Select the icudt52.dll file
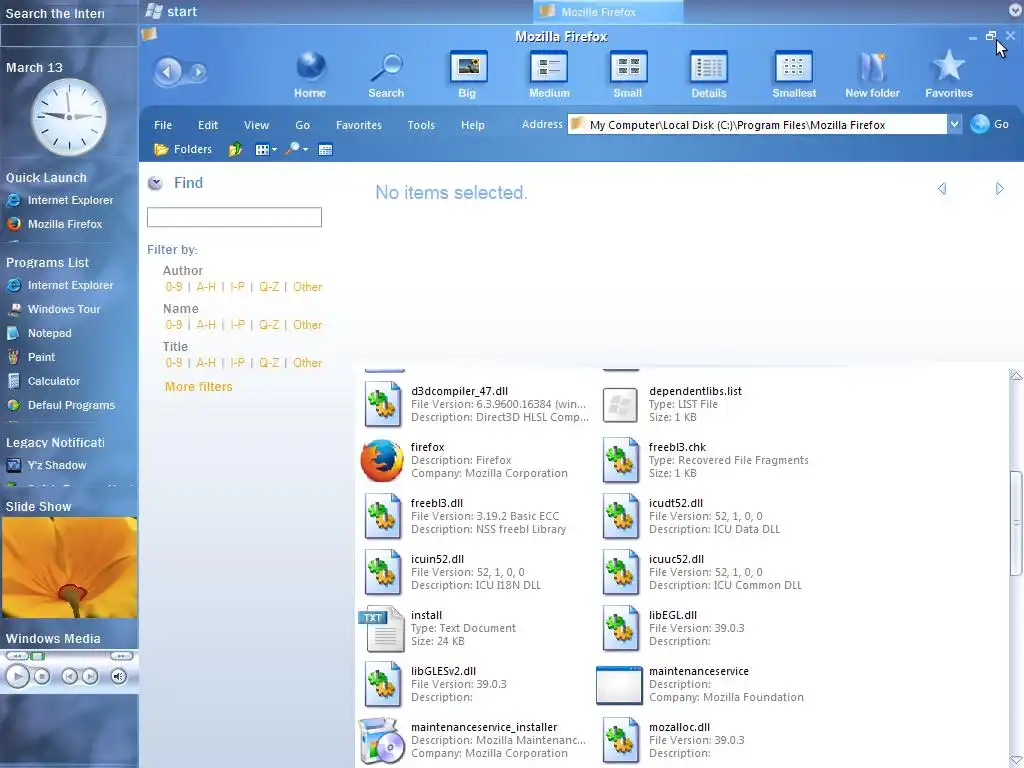The width and height of the screenshot is (1024, 768). (691, 517)
